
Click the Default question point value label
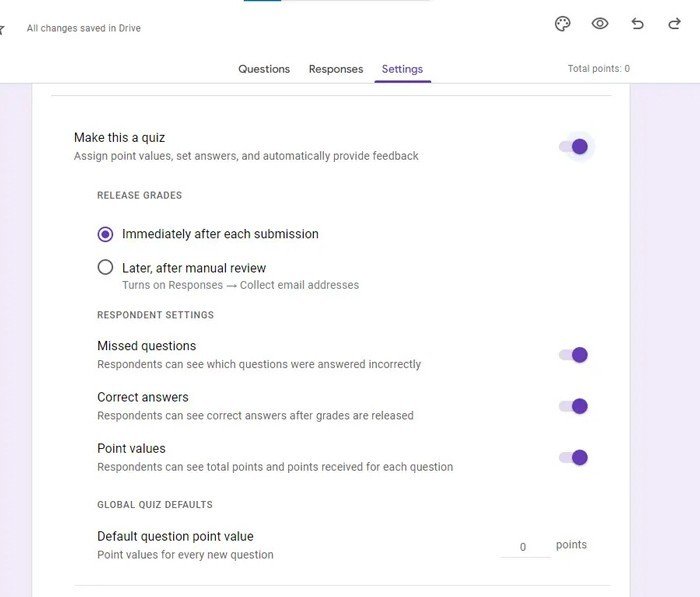click(175, 536)
